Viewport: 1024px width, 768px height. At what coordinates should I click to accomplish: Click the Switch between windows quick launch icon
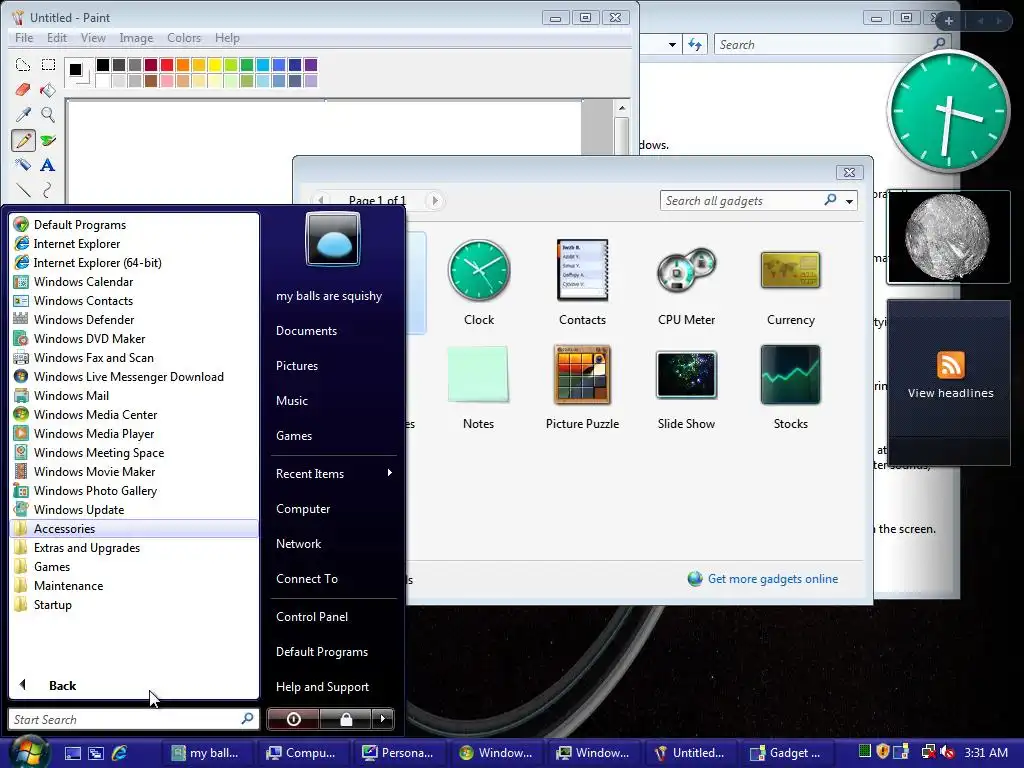[x=96, y=753]
